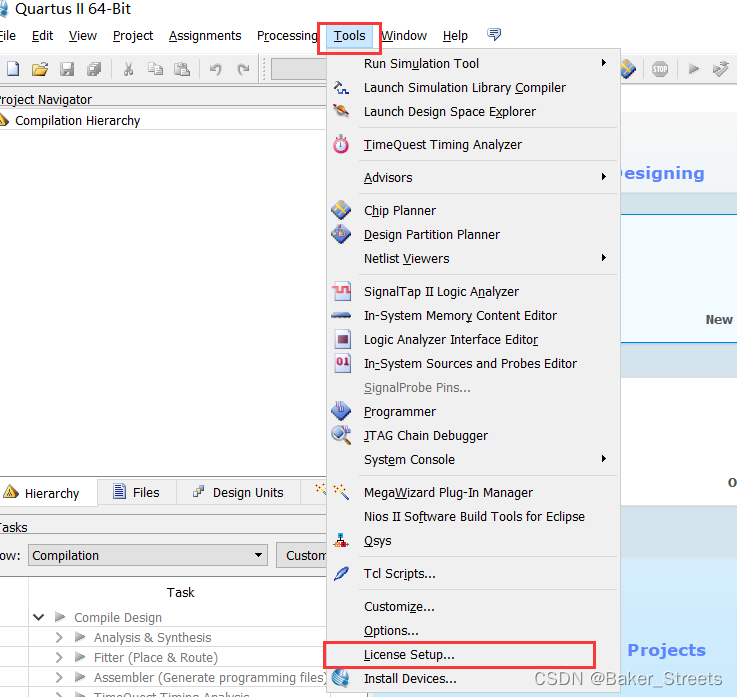Click the chat bubble icon after Help
737x697 pixels.
tap(494, 34)
